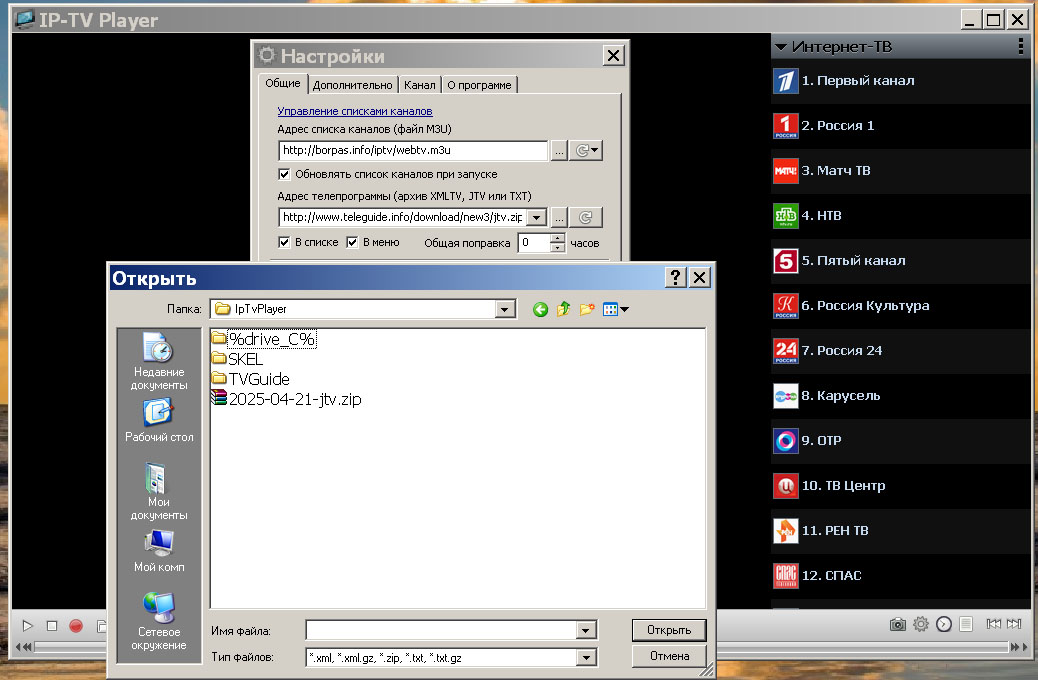Click the record button in player controls
The image size is (1038, 680).
76,626
